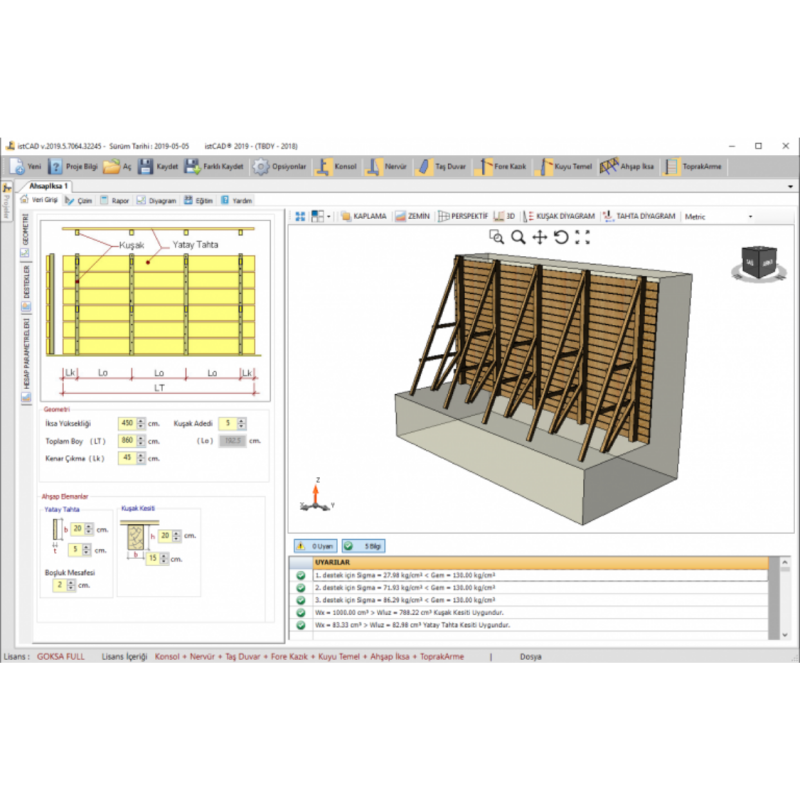Activate the pan move arrows tool
Viewport: 800px width, 800px height.
click(x=540, y=237)
